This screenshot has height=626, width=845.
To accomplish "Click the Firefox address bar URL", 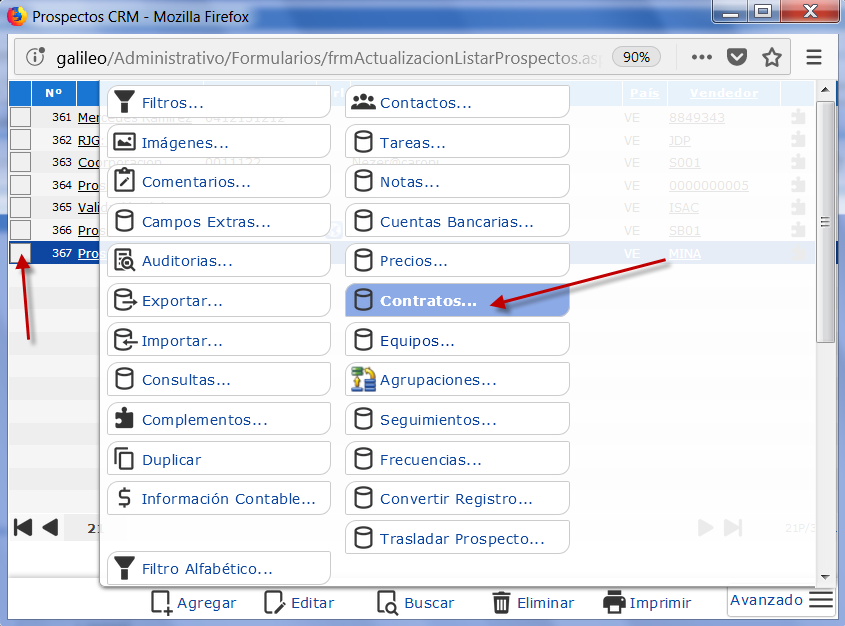I will [329, 58].
